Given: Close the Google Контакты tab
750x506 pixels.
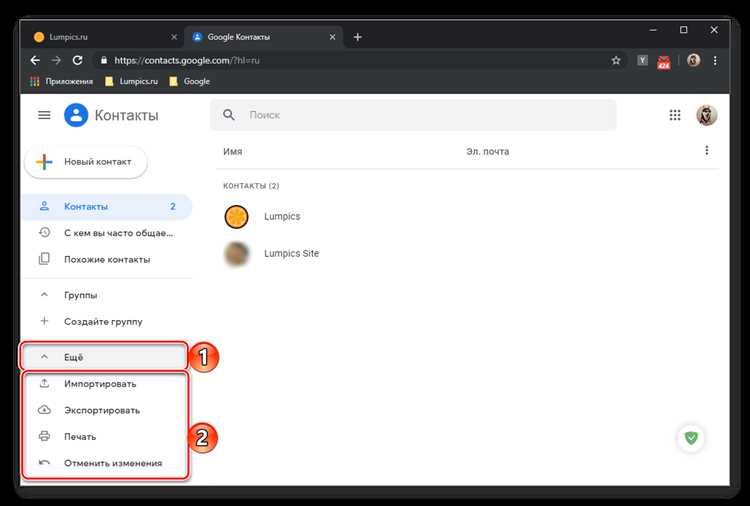Looking at the screenshot, I should click(x=332, y=37).
